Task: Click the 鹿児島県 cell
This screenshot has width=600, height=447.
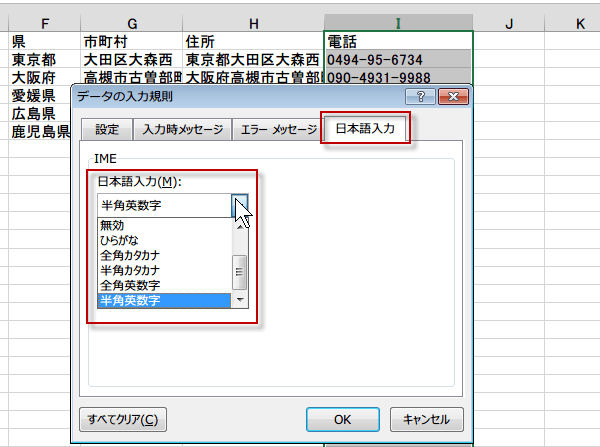Action: tap(40, 131)
